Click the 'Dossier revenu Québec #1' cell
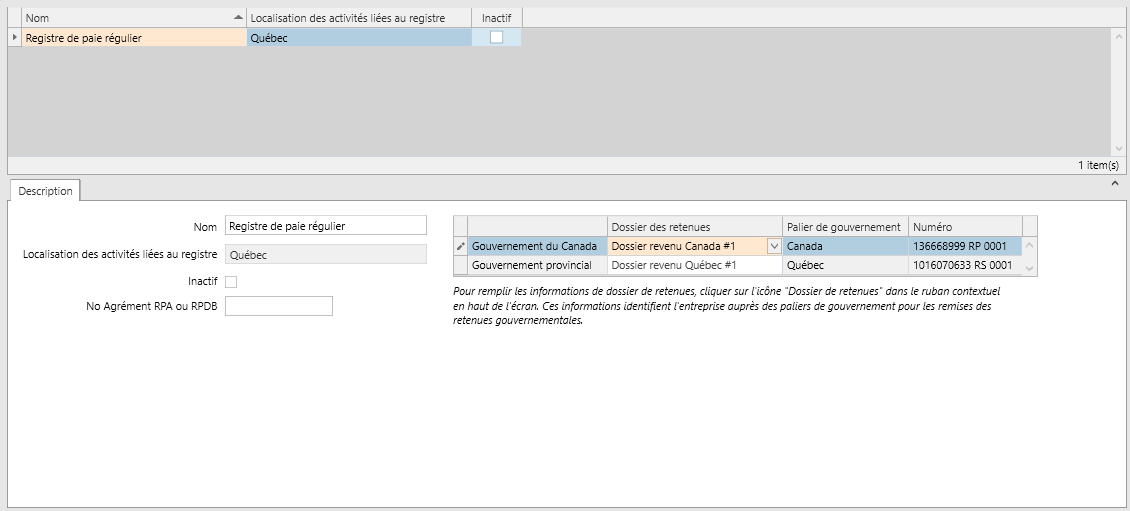The image size is (1130, 511). (695, 265)
